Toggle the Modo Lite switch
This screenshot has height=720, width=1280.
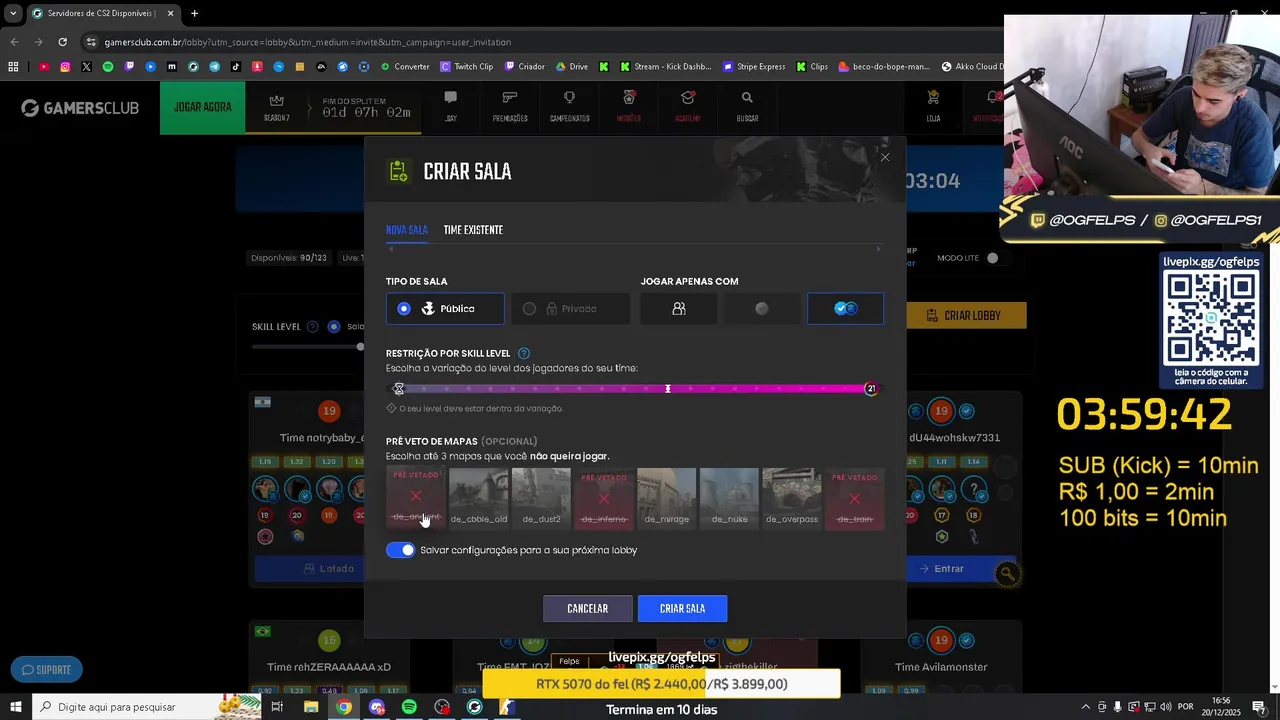[991, 258]
